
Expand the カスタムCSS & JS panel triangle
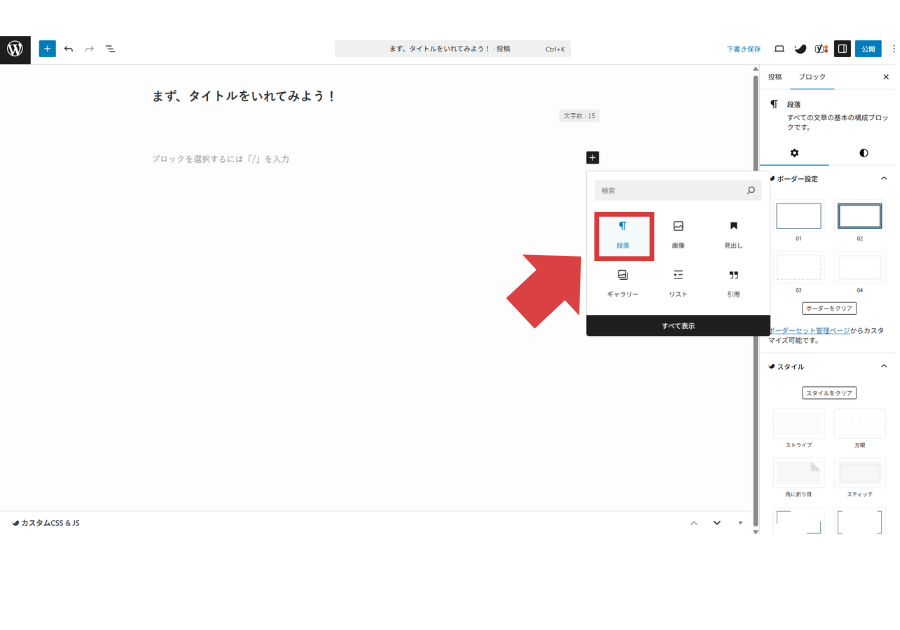pos(740,523)
